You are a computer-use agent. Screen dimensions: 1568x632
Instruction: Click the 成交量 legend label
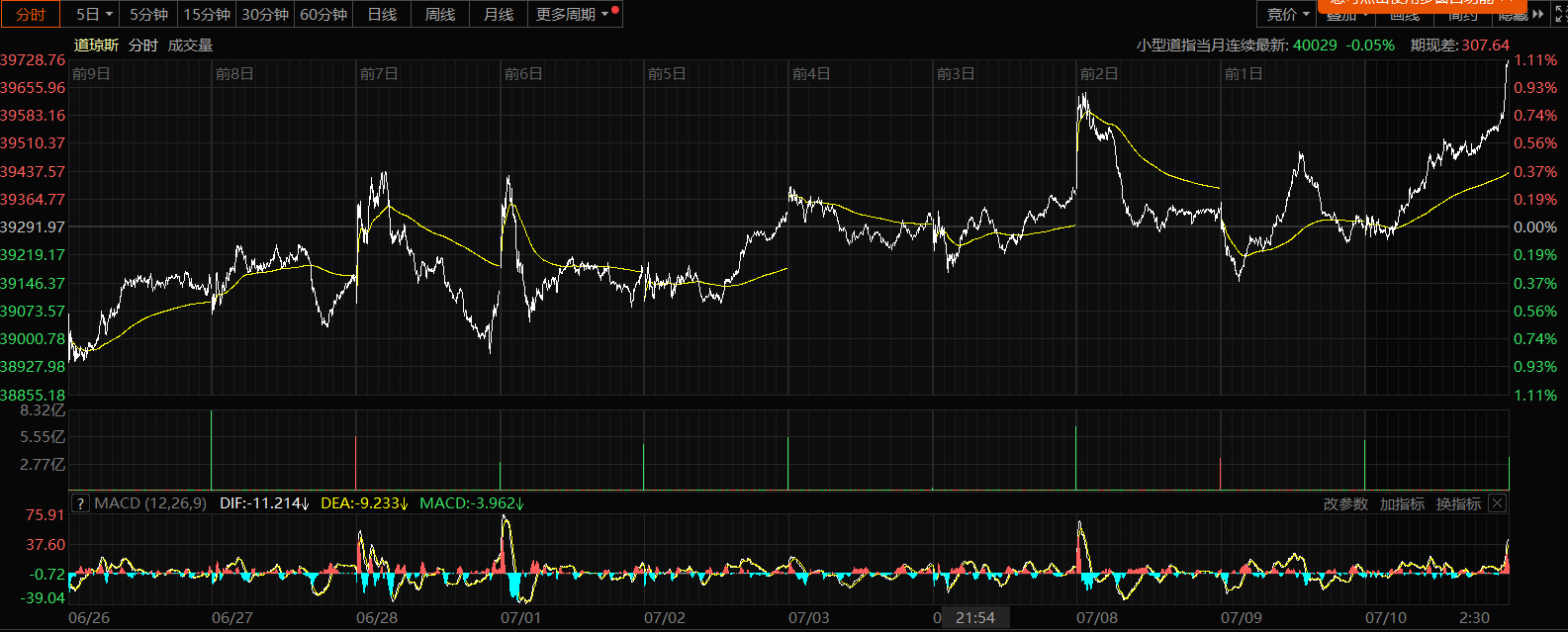[x=190, y=45]
